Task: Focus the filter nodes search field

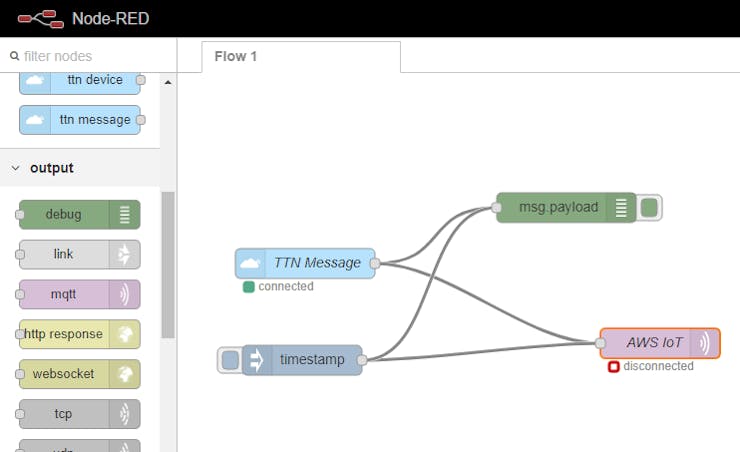Action: [x=88, y=56]
